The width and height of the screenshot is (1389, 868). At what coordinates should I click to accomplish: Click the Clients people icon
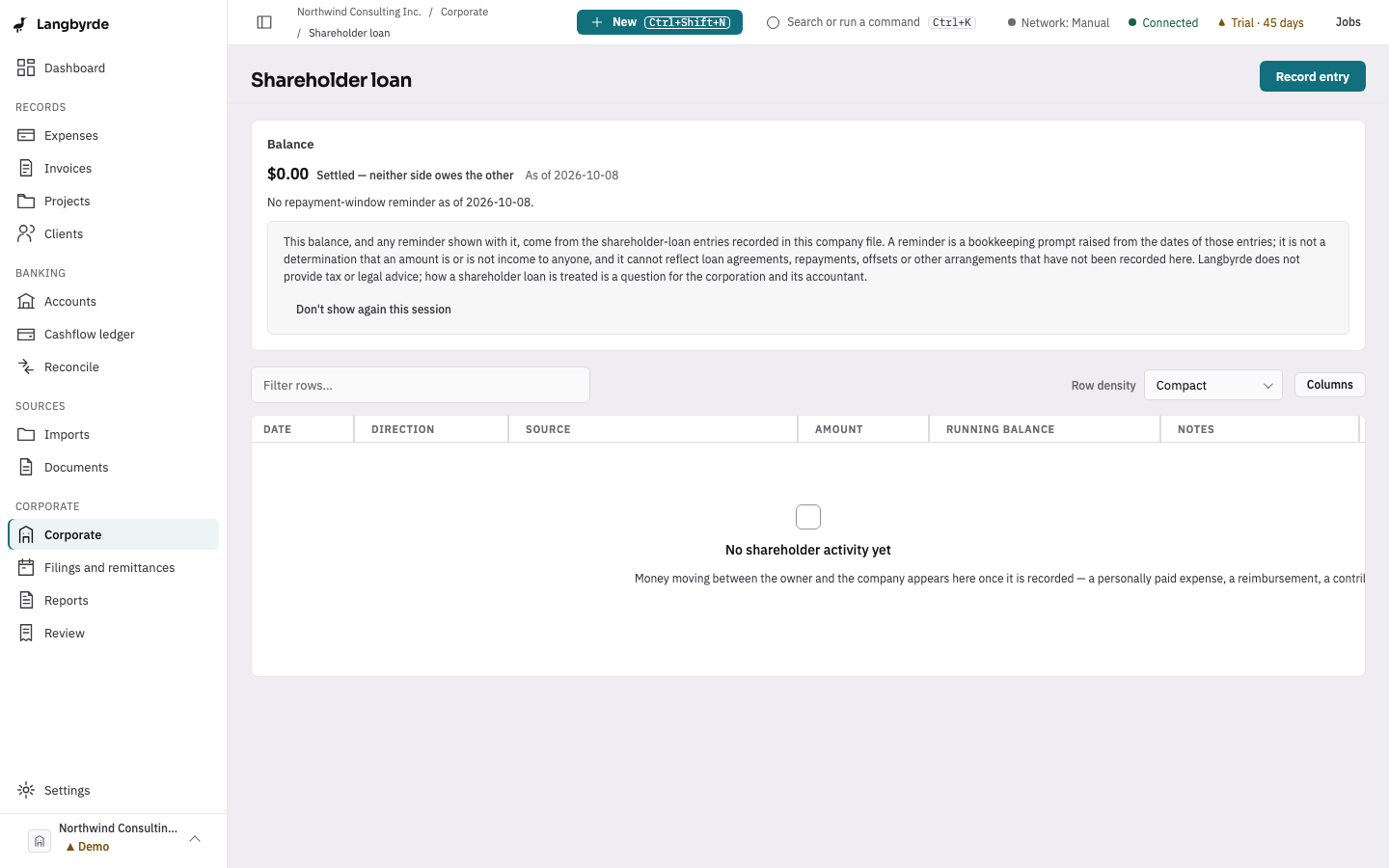click(x=26, y=233)
